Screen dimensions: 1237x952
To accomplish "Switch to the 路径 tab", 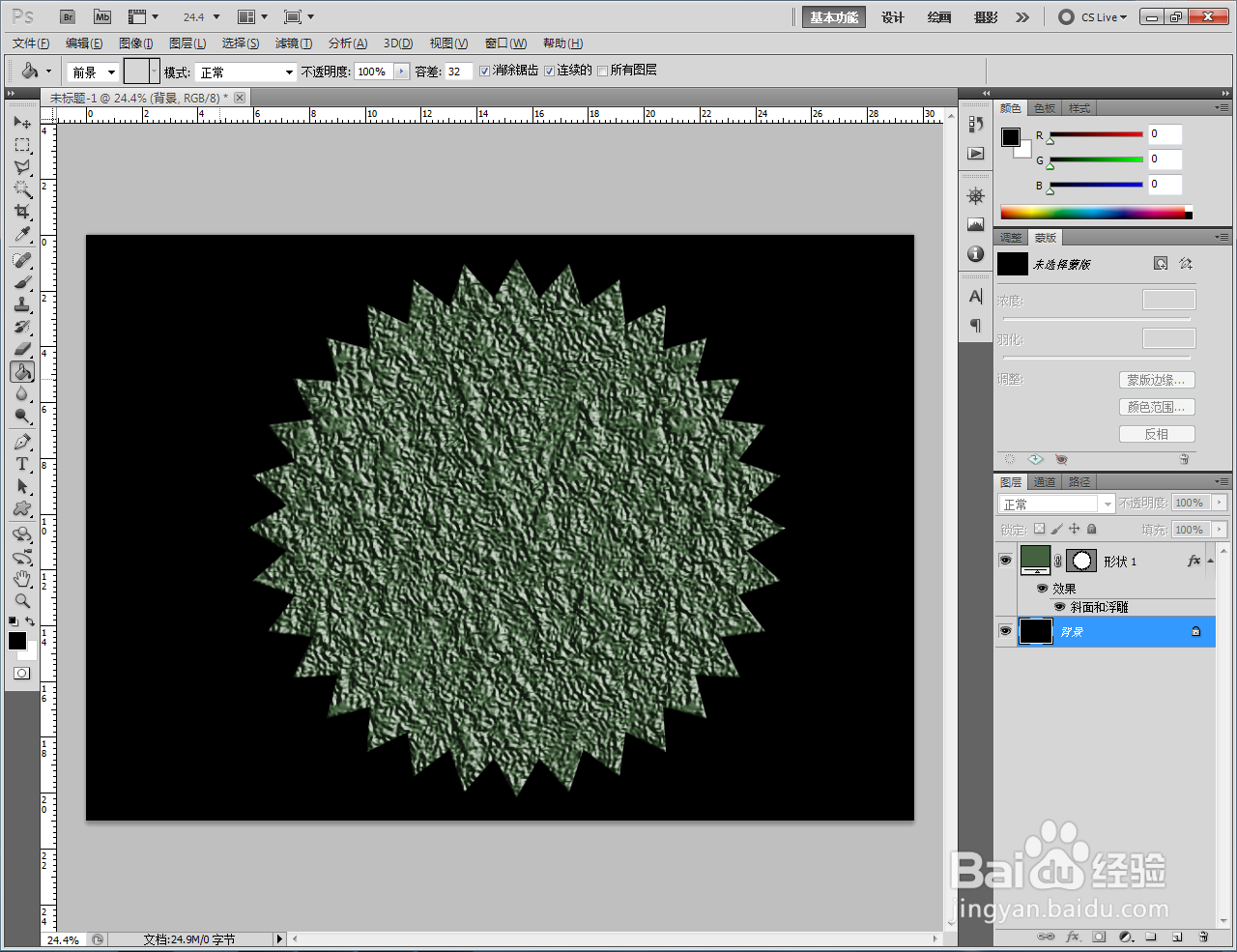I will coord(1079,481).
